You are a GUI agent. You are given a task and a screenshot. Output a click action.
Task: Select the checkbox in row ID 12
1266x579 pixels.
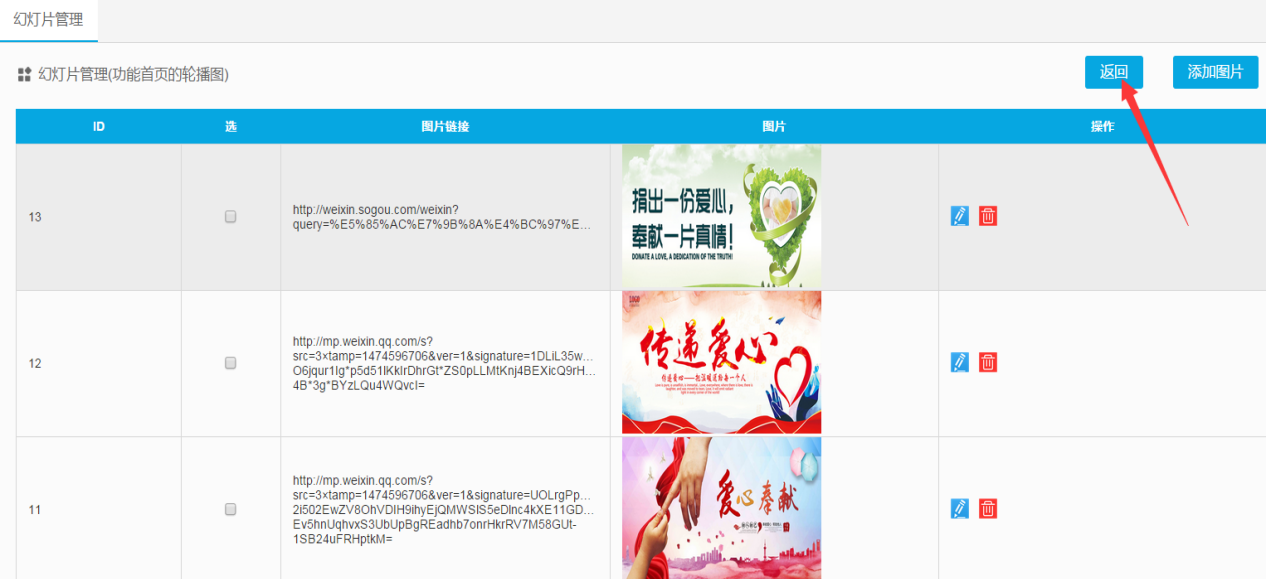pyautogui.click(x=231, y=363)
